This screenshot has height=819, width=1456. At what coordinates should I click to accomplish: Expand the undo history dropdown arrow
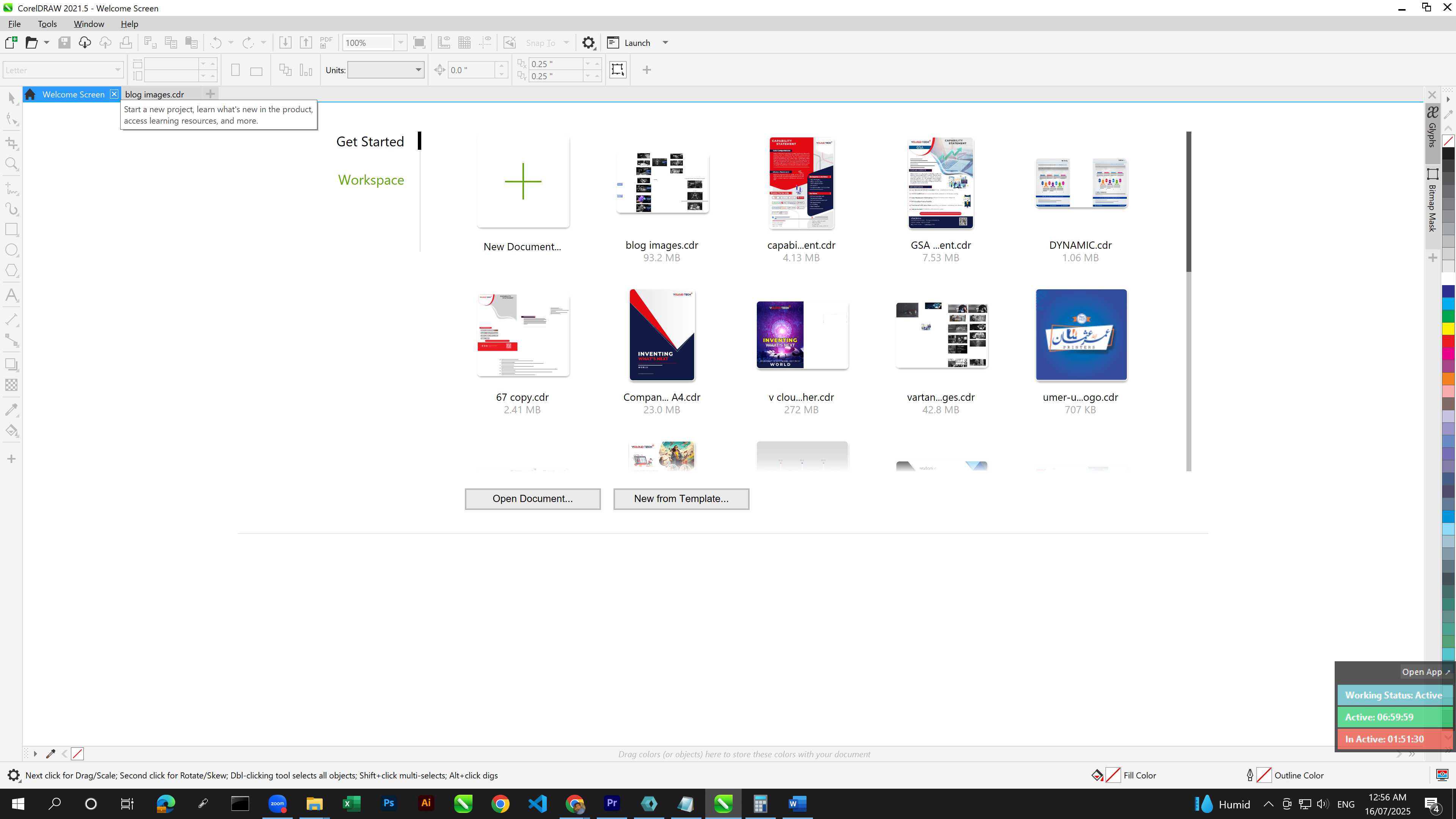[x=231, y=42]
